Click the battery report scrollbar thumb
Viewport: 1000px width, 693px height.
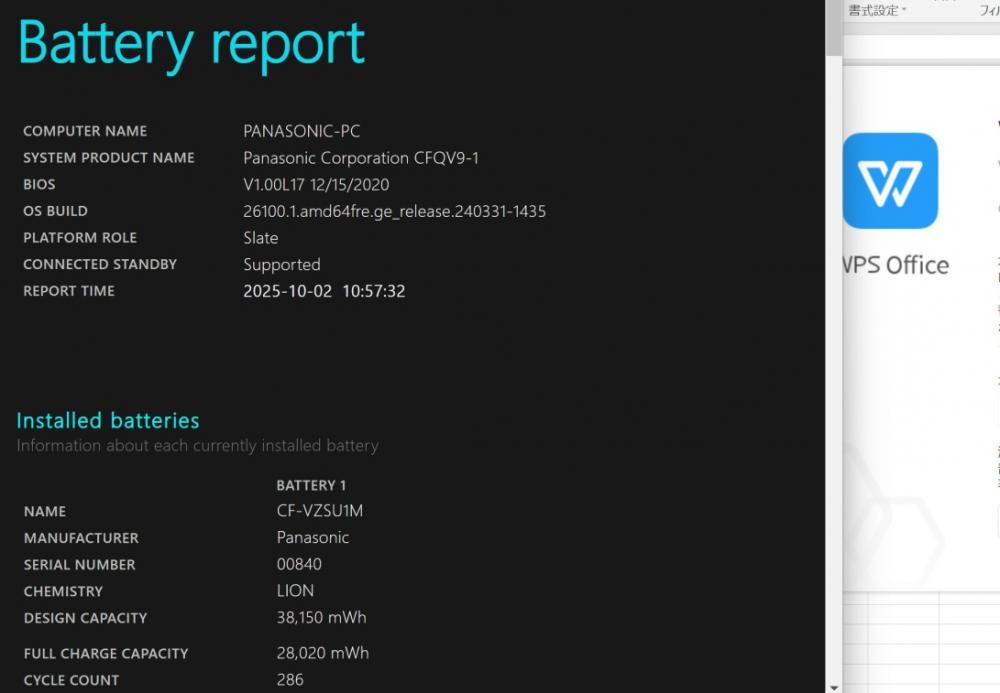834,27
